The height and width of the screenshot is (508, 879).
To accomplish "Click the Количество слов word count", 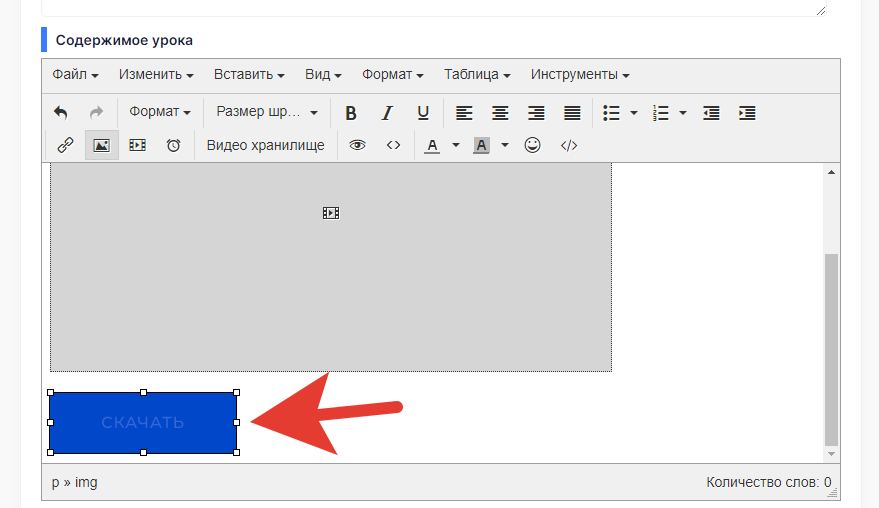I will click(x=769, y=482).
